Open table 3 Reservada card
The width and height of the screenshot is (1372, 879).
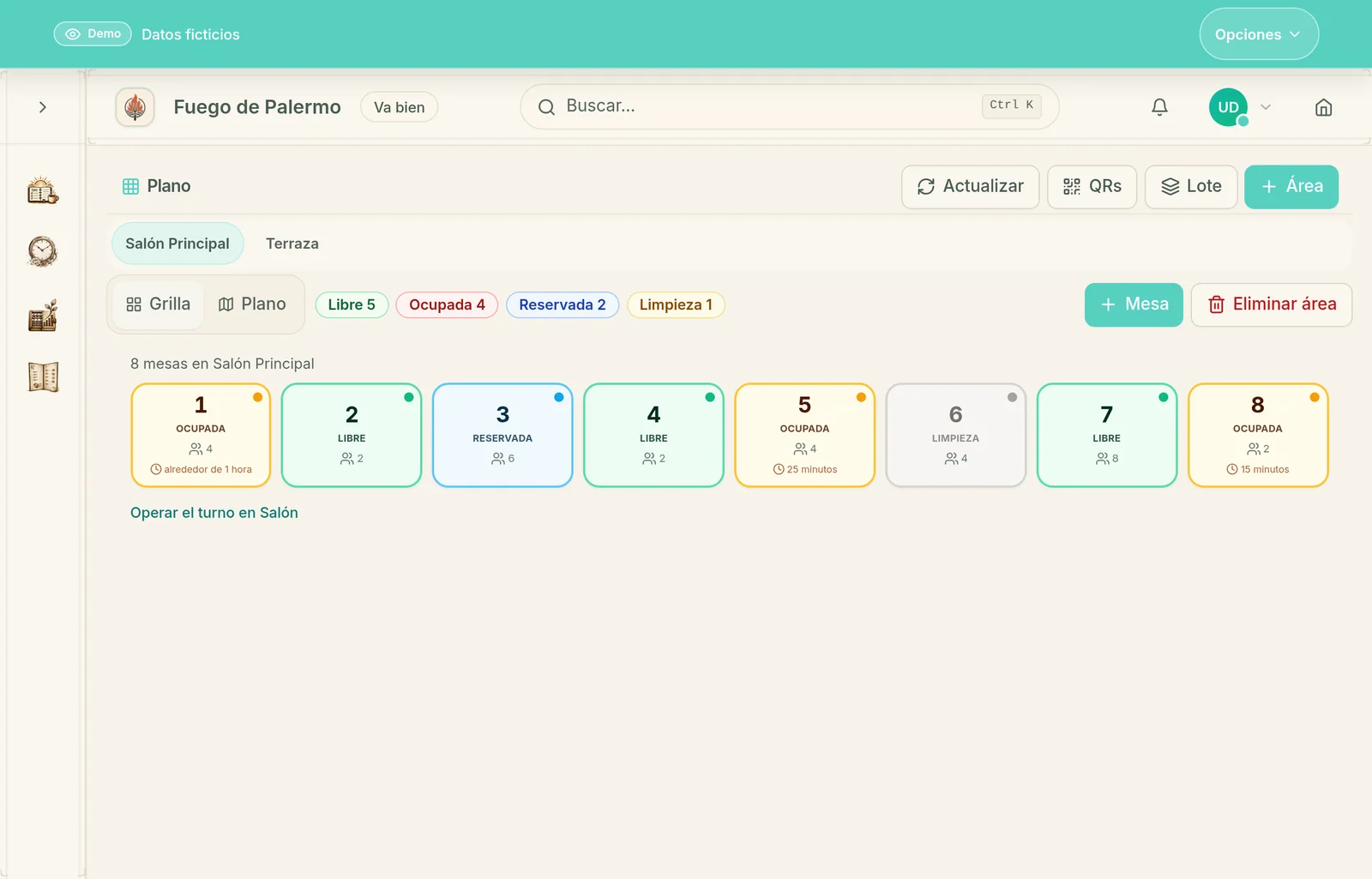pyautogui.click(x=502, y=436)
